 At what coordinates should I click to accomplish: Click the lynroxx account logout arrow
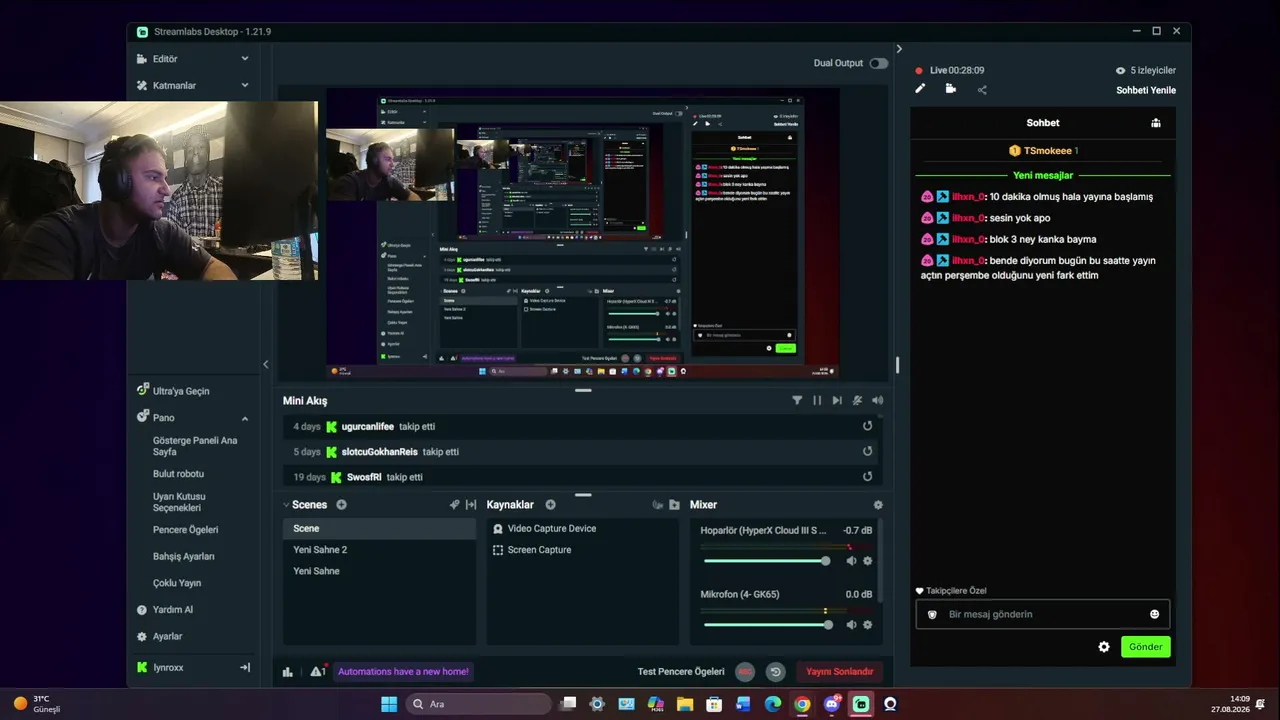coord(245,667)
